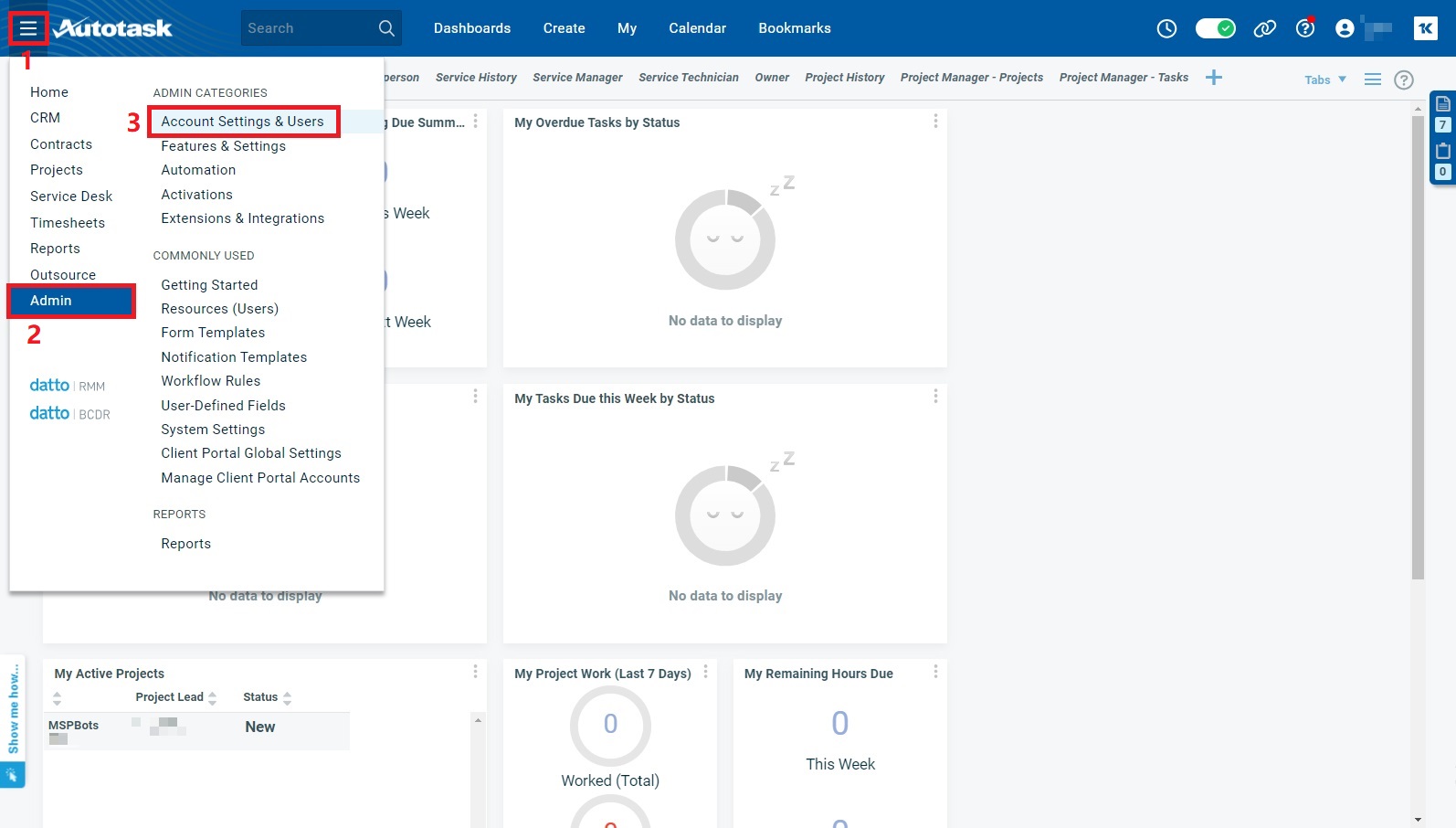1456x828 pixels.
Task: Open My Overdue Tasks widget options menu
Action: click(935, 122)
